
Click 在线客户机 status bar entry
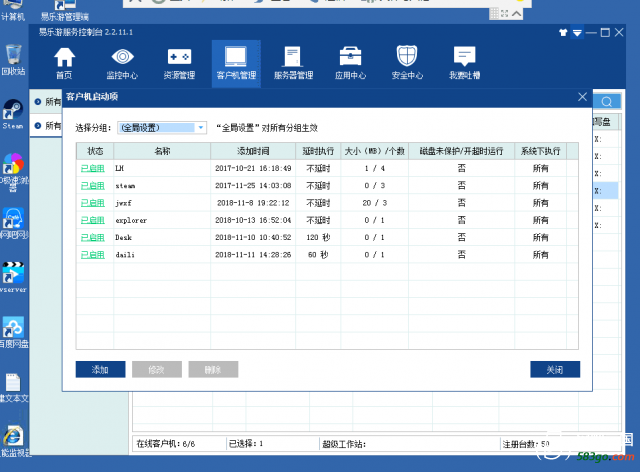166,444
